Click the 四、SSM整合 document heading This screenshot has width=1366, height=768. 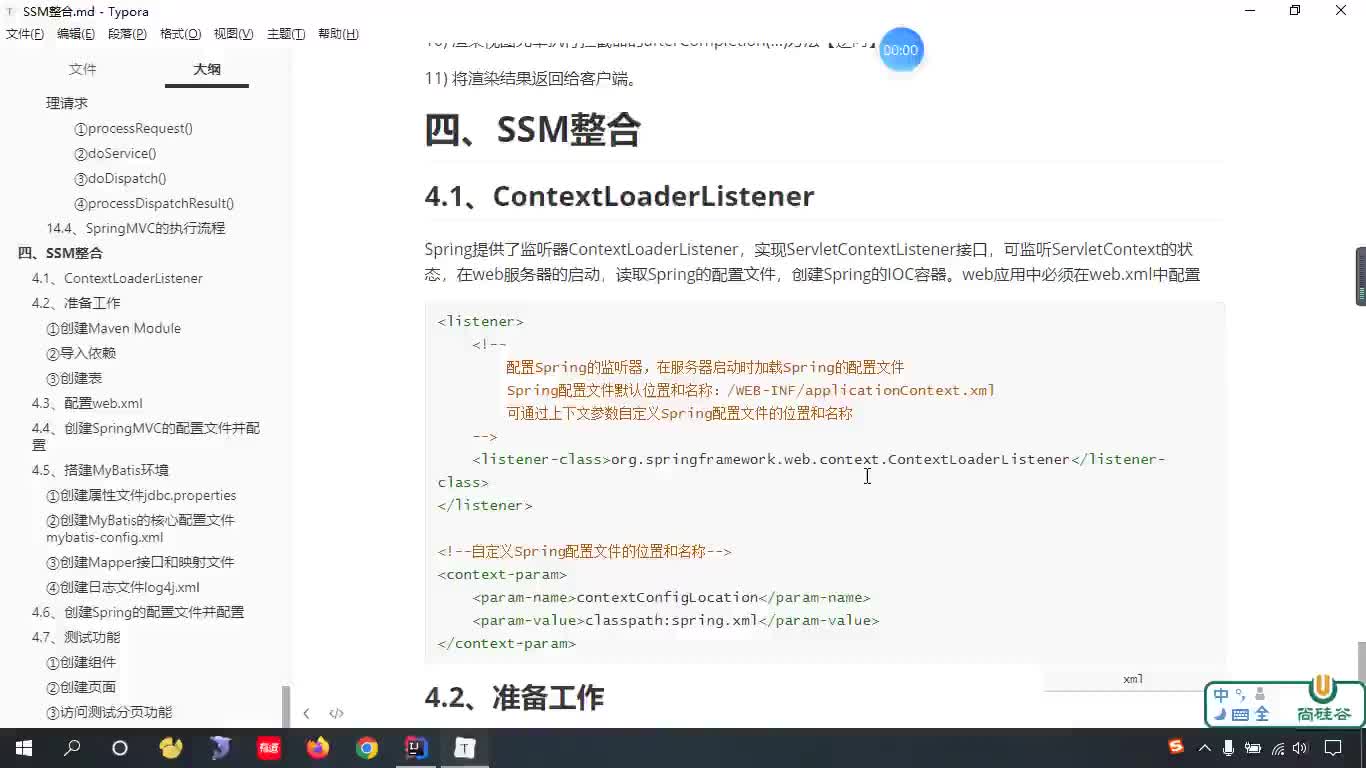[x=532, y=130]
